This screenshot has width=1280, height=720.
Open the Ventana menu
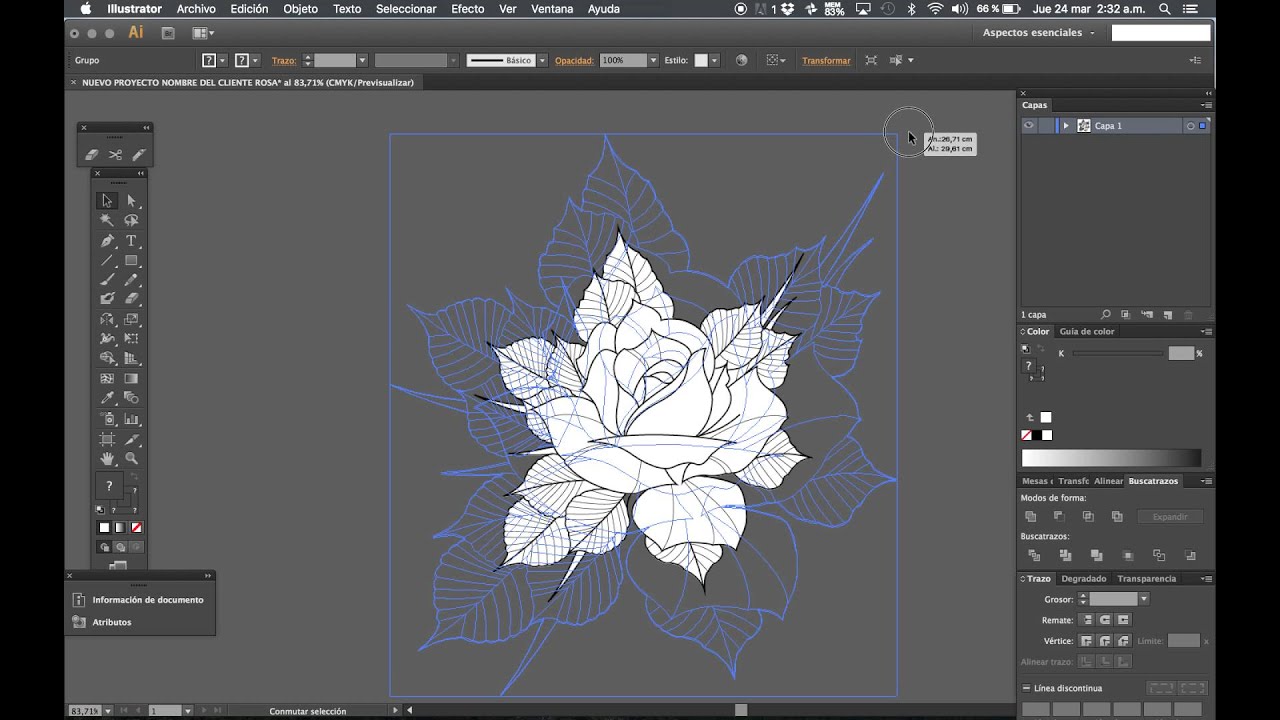point(552,9)
